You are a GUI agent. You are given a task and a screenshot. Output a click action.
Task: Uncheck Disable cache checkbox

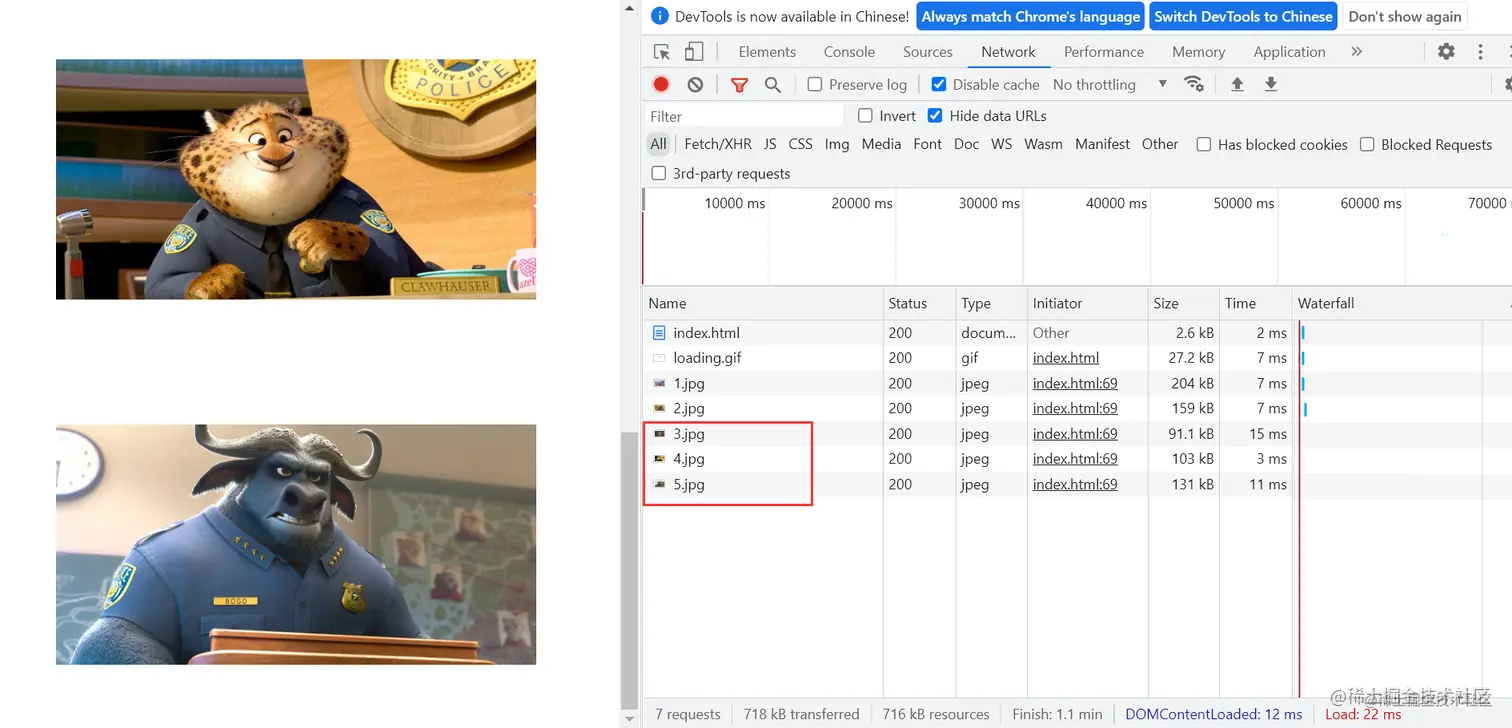(938, 85)
